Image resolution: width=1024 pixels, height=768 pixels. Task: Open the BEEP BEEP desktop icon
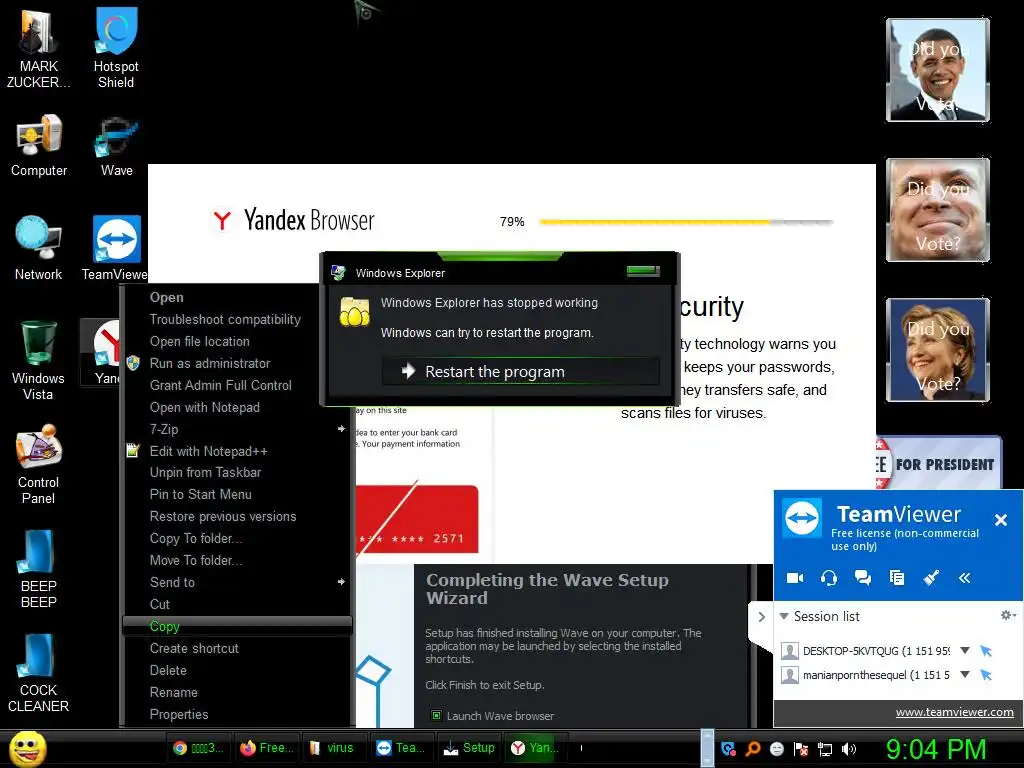click(38, 568)
